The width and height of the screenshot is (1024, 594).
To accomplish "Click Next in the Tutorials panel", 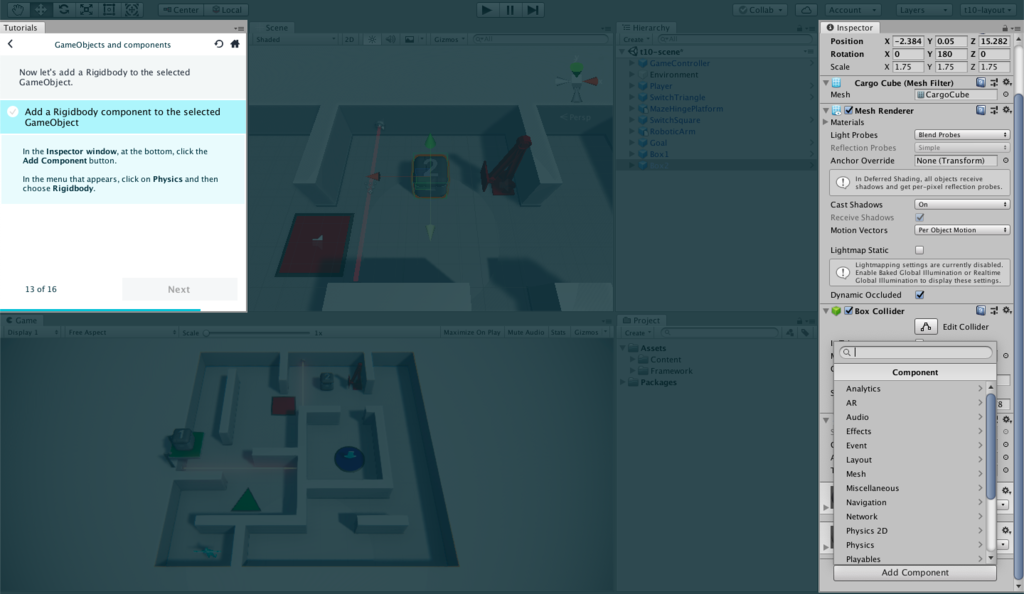I will pos(179,289).
